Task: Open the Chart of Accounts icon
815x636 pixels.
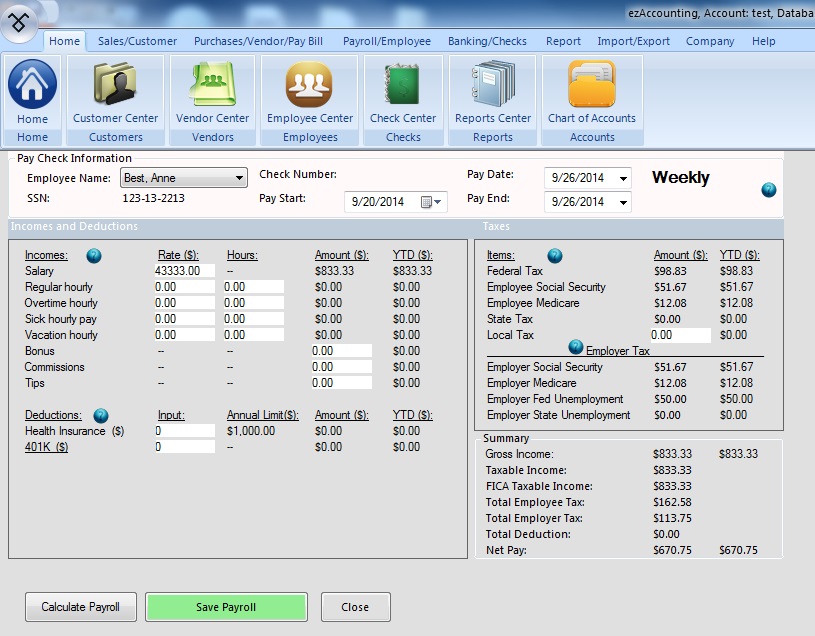Action: (591, 87)
